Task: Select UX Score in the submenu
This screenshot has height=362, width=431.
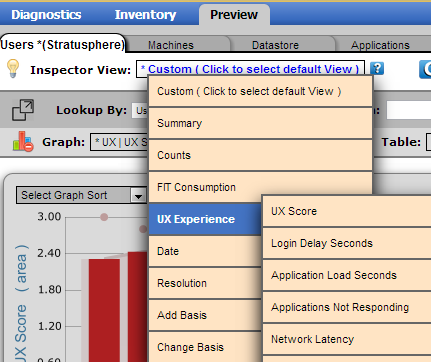Action: coord(347,211)
